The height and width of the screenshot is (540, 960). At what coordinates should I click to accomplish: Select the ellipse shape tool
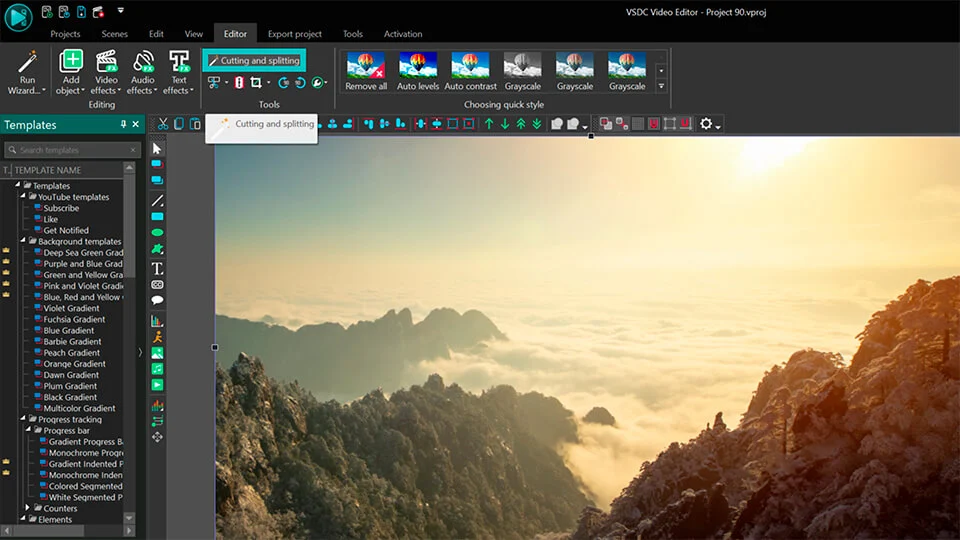tap(157, 233)
